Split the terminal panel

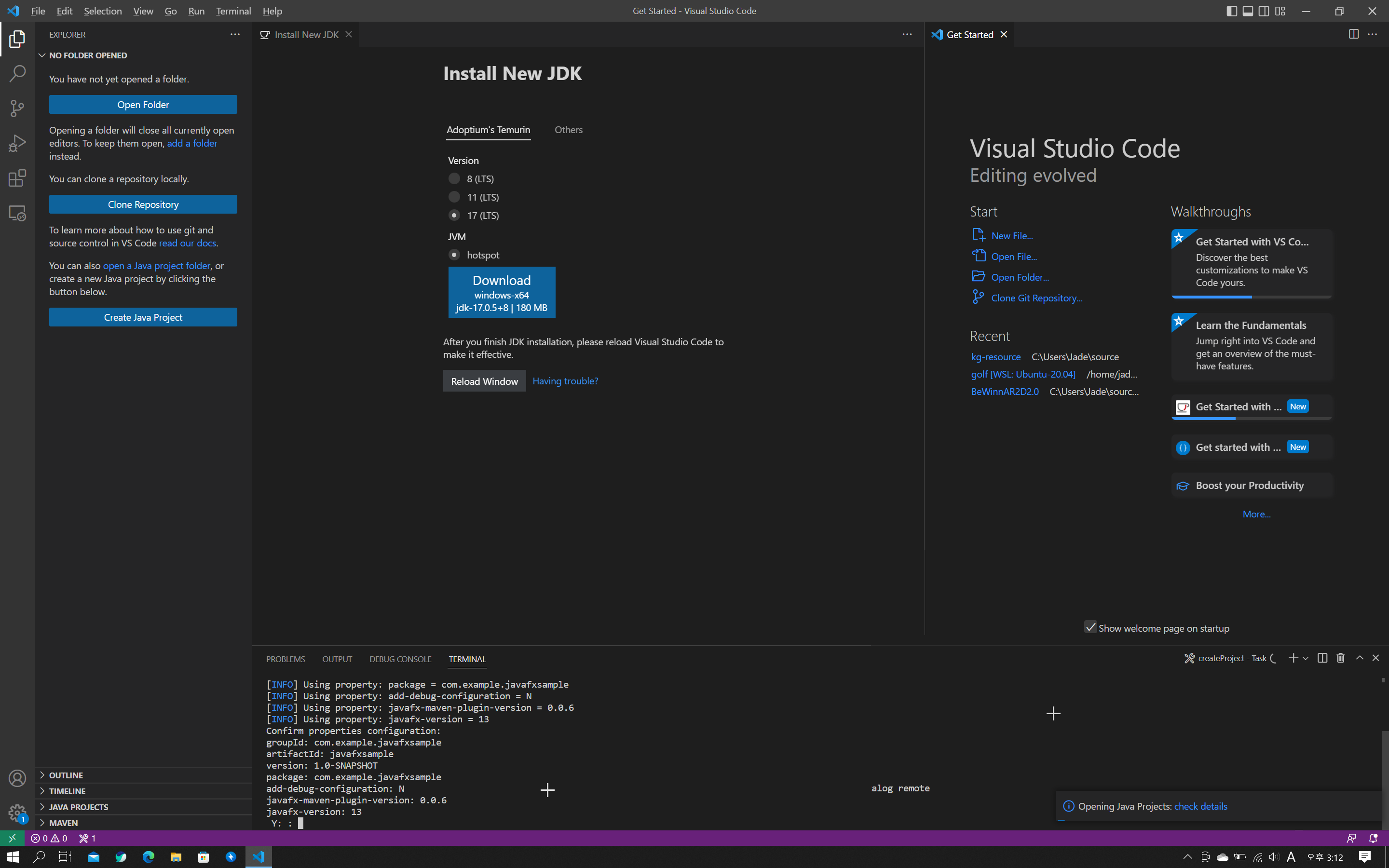pyautogui.click(x=1322, y=658)
